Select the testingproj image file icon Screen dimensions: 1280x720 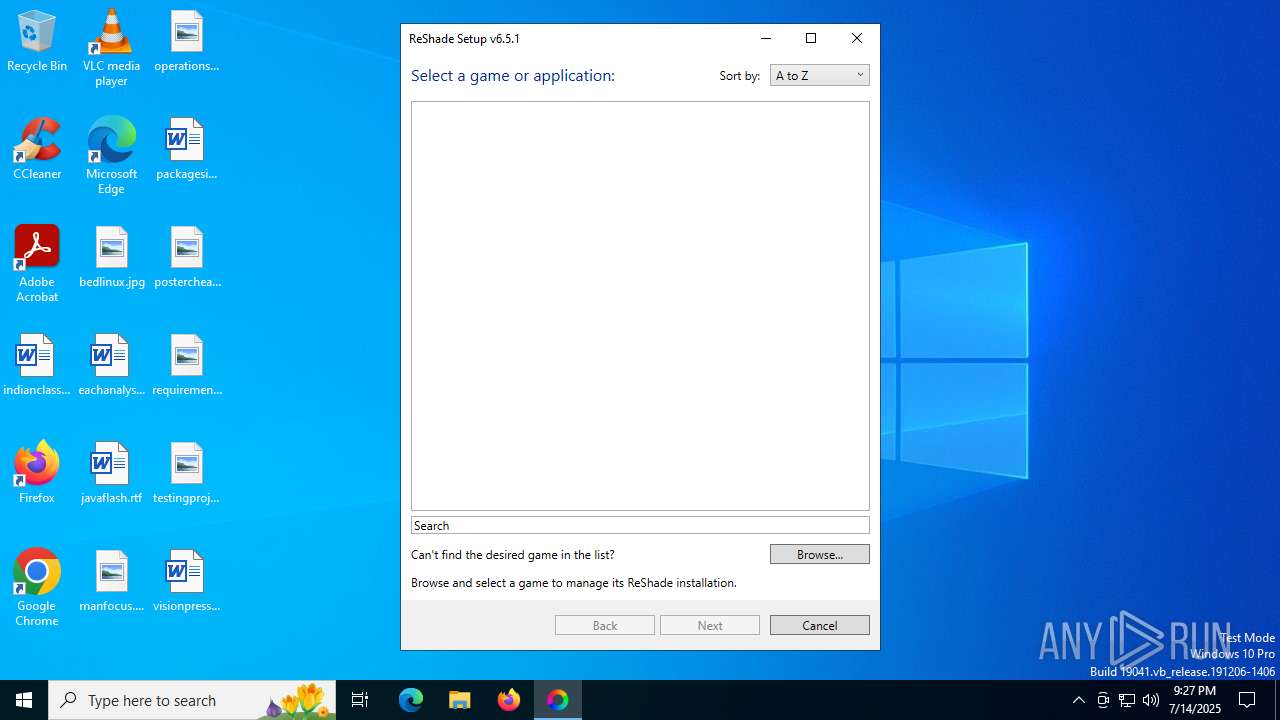pyautogui.click(x=187, y=474)
